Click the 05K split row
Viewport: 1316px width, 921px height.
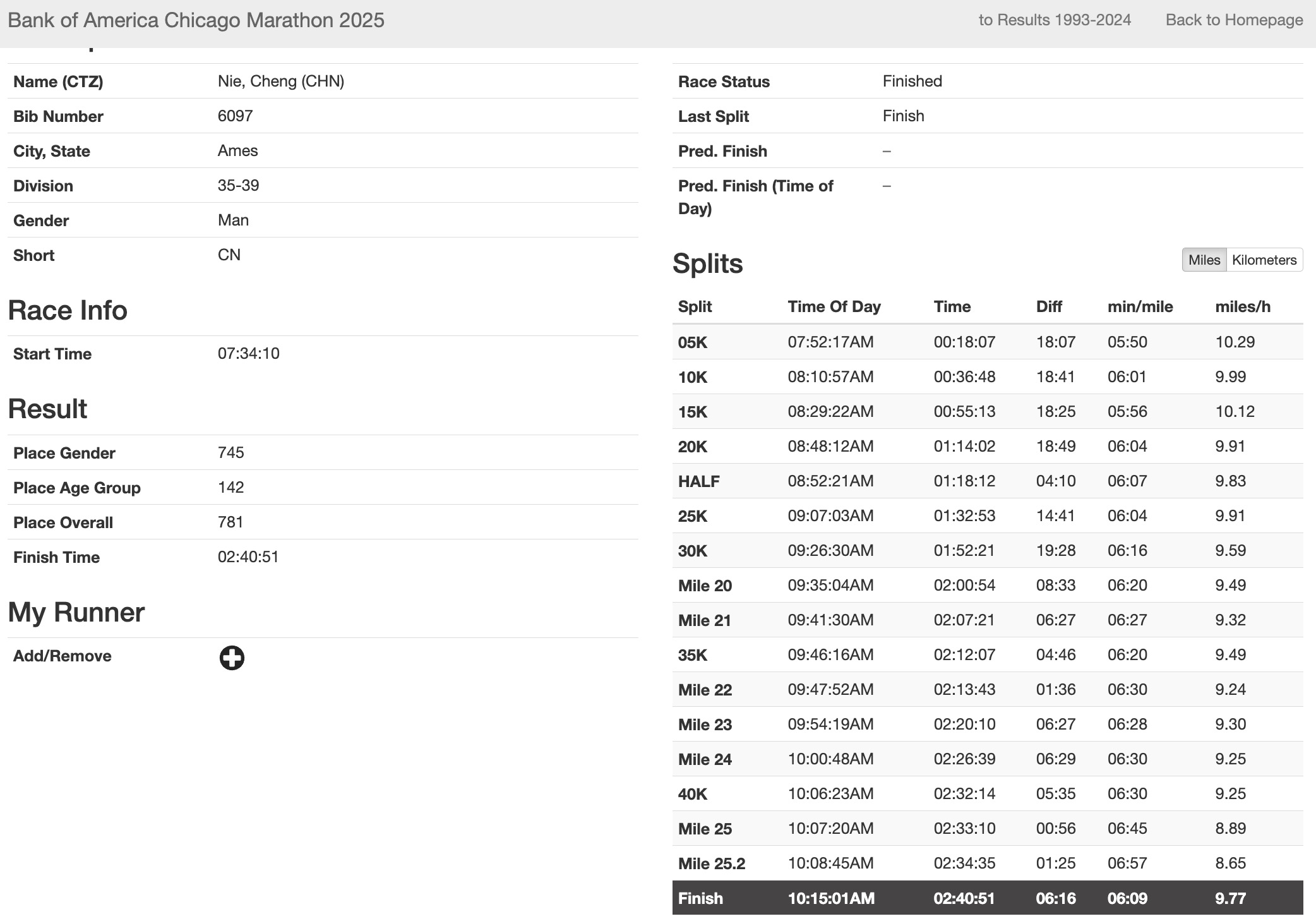coord(987,342)
